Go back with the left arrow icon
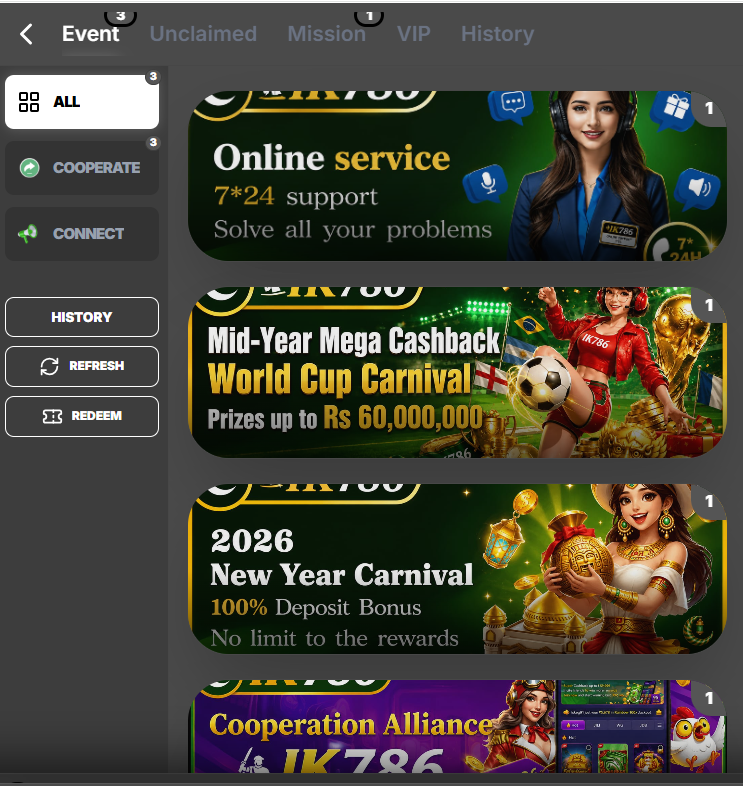 pos(26,34)
